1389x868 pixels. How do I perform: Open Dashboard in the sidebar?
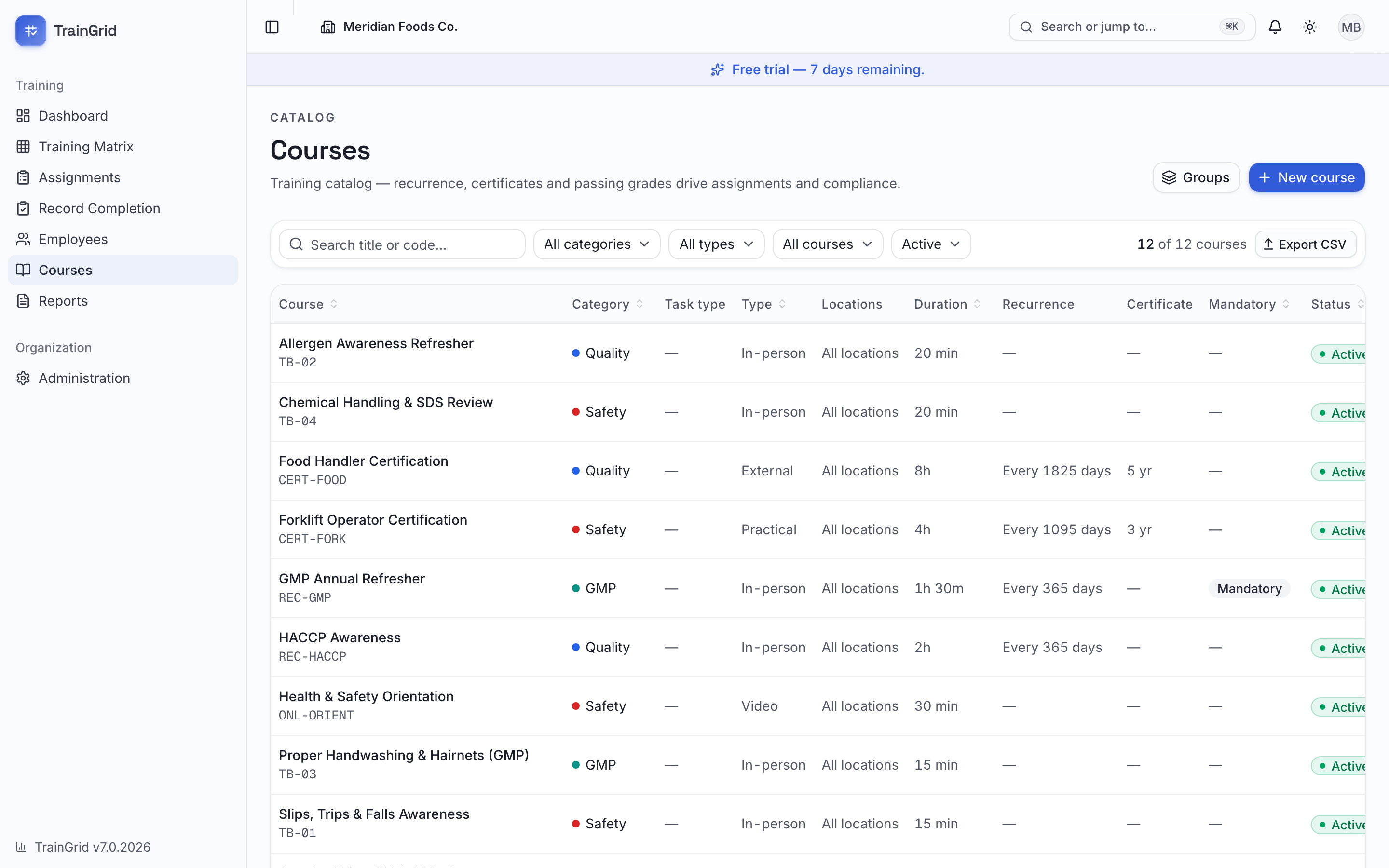point(123,116)
